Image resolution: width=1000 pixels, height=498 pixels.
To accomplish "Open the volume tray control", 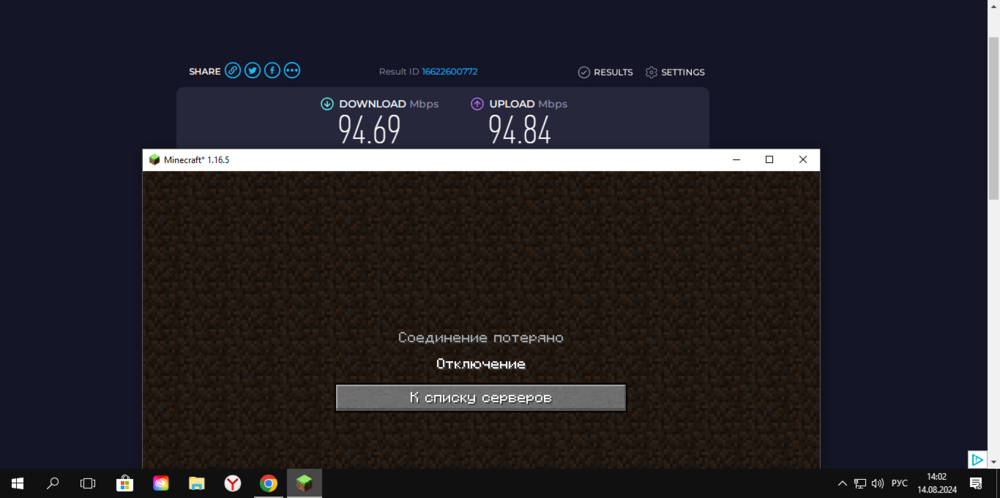I will [x=878, y=483].
